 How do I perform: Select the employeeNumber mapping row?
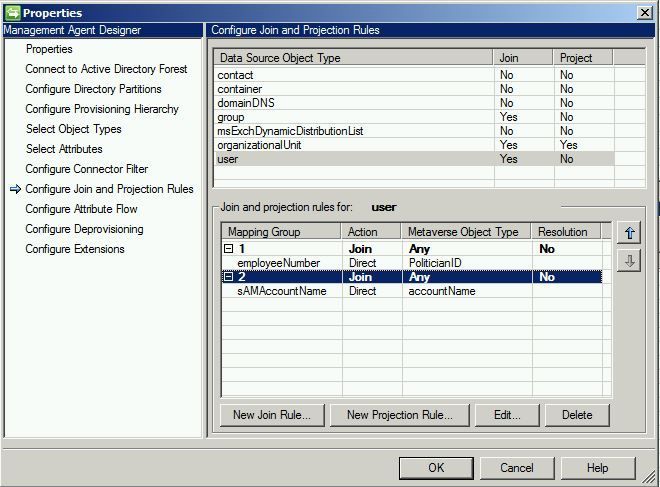(x=412, y=263)
